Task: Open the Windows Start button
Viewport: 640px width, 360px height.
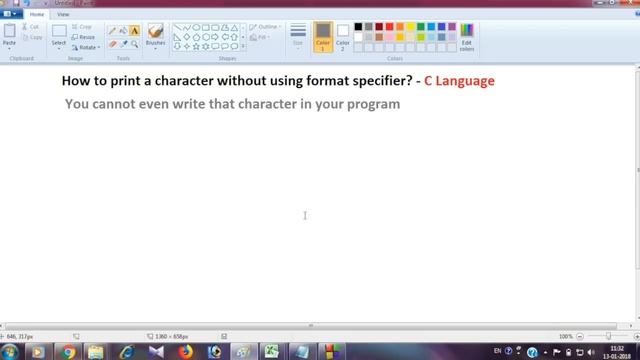Action: 9,352
